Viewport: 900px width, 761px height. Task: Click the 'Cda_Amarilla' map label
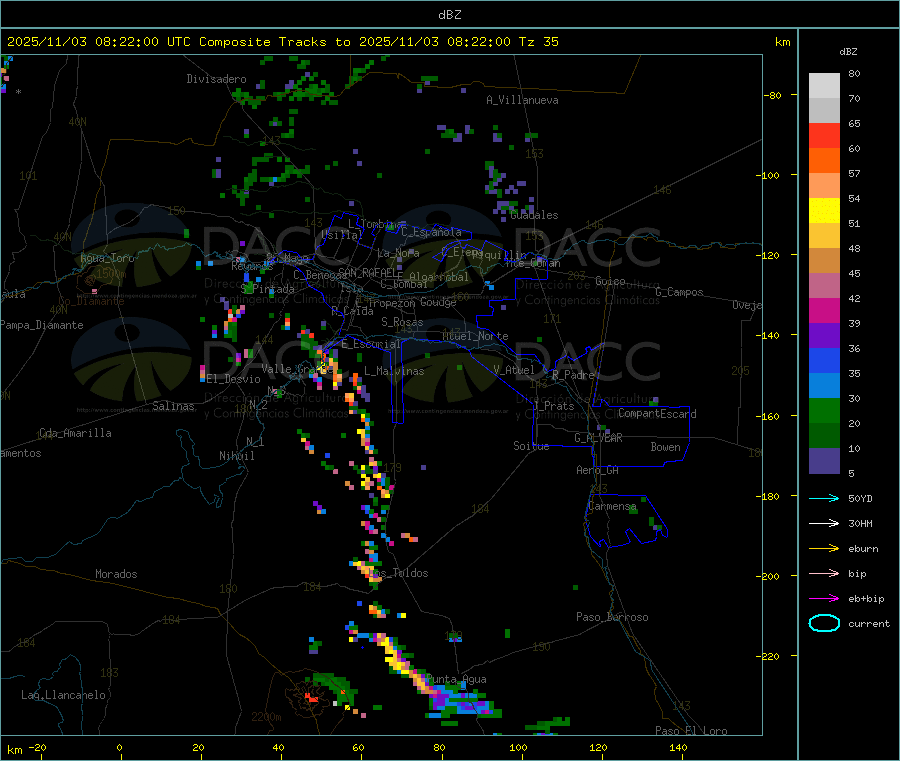click(x=75, y=433)
